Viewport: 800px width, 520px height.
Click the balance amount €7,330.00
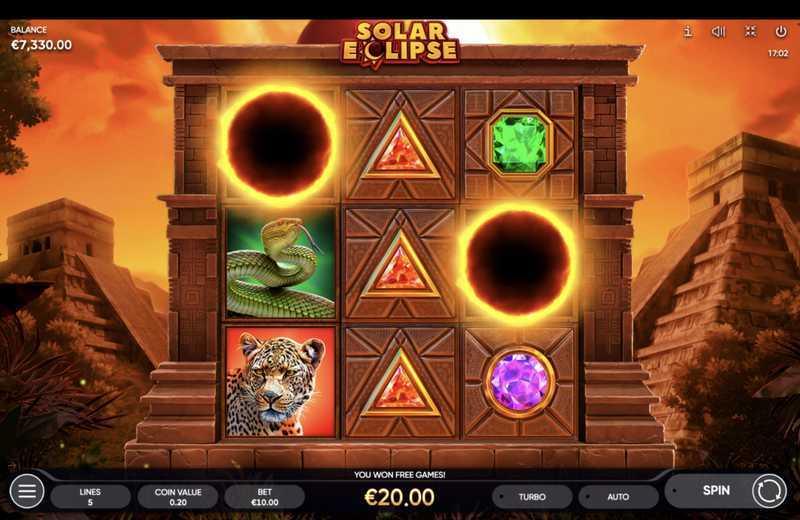pos(41,45)
